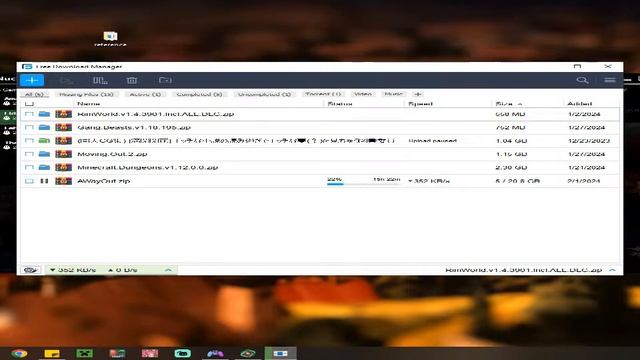This screenshot has width=640, height=360.
Task: Switch to the Music tag tab
Action: tap(394, 94)
